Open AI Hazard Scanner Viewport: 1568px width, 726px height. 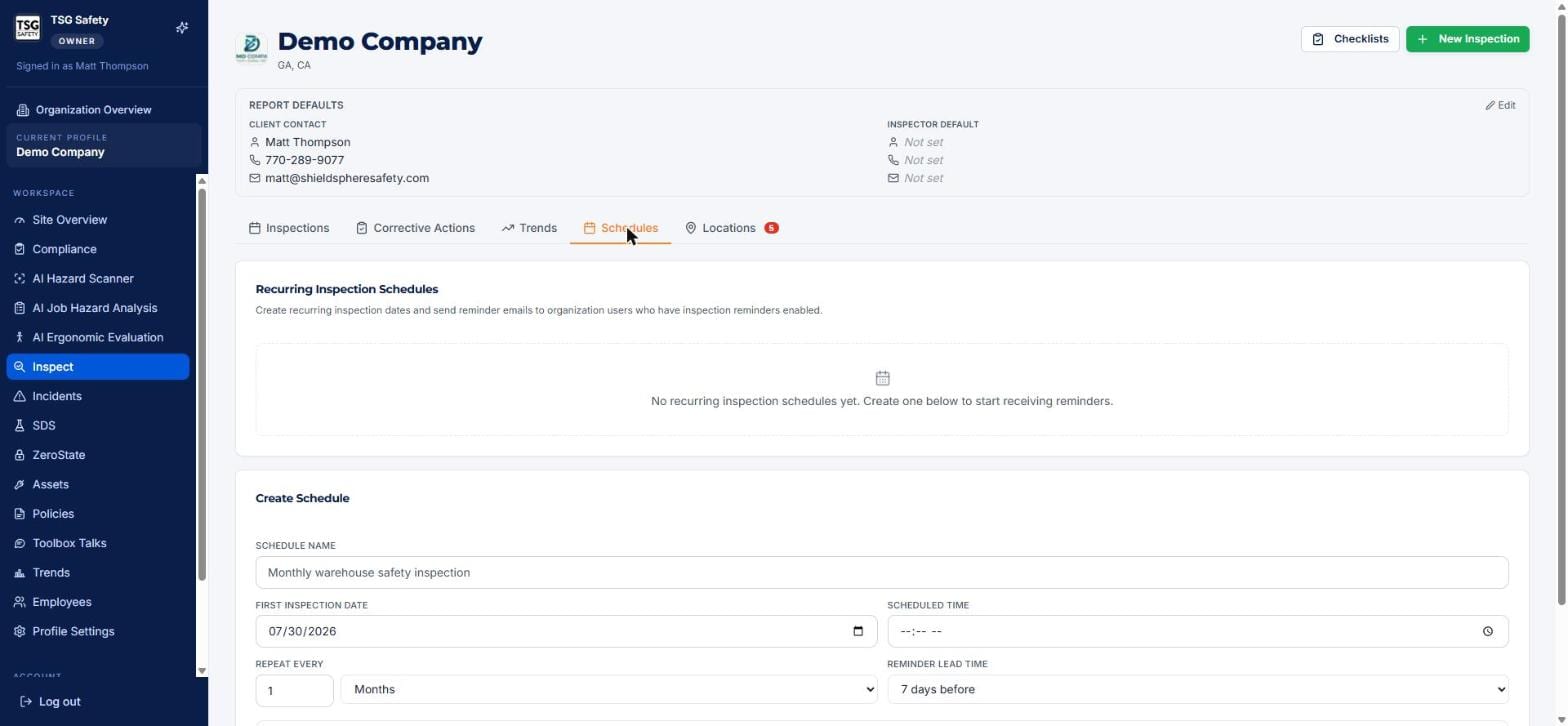click(98, 279)
